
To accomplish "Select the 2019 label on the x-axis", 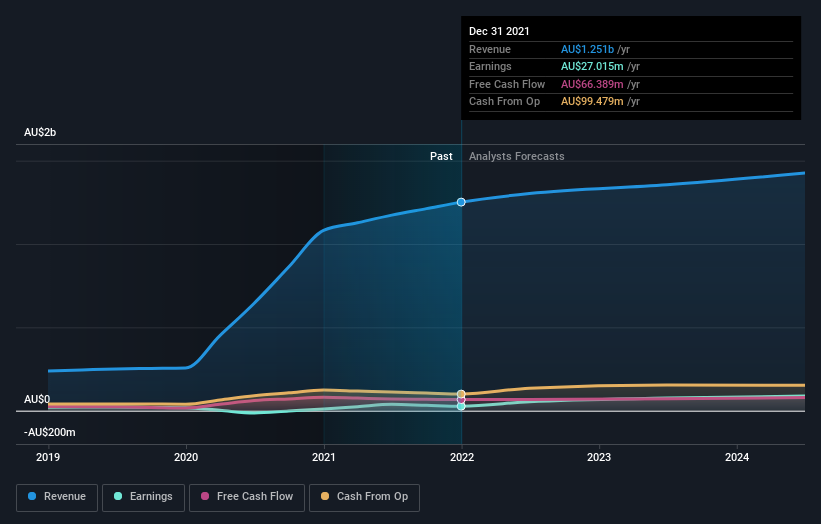I will pos(48,458).
